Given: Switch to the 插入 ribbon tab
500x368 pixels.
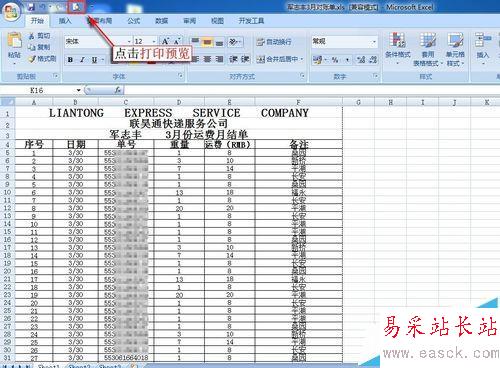Looking at the screenshot, I should 65,21.
